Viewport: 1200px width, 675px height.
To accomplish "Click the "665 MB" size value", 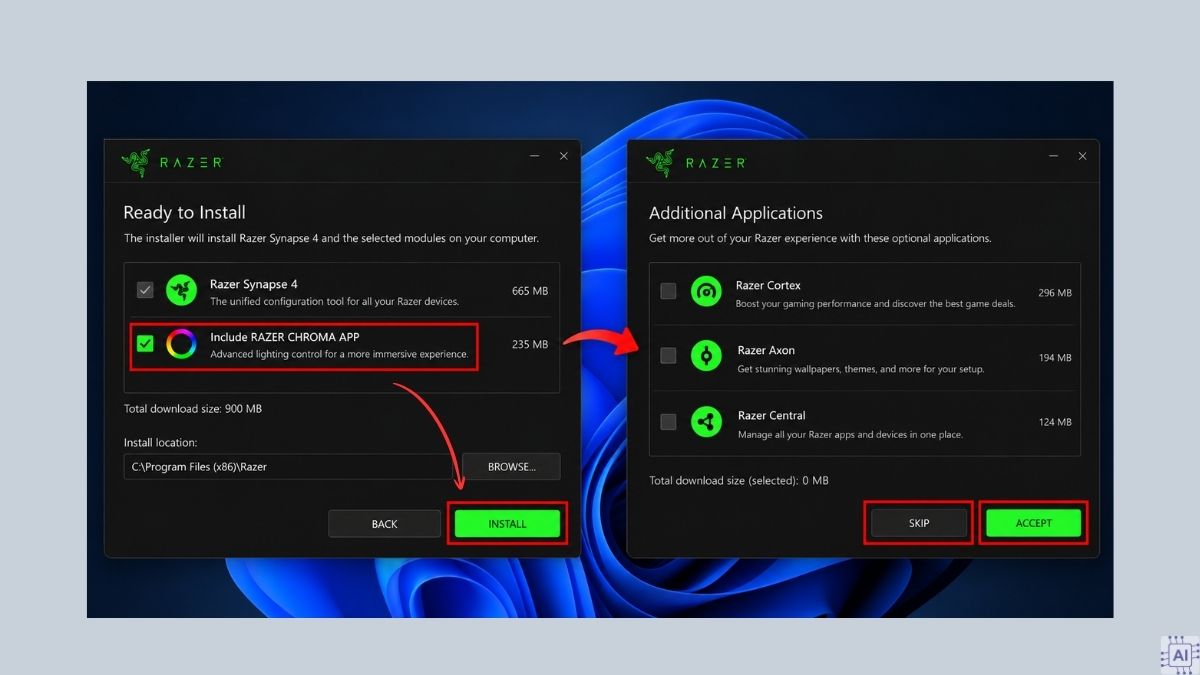I will (x=530, y=291).
